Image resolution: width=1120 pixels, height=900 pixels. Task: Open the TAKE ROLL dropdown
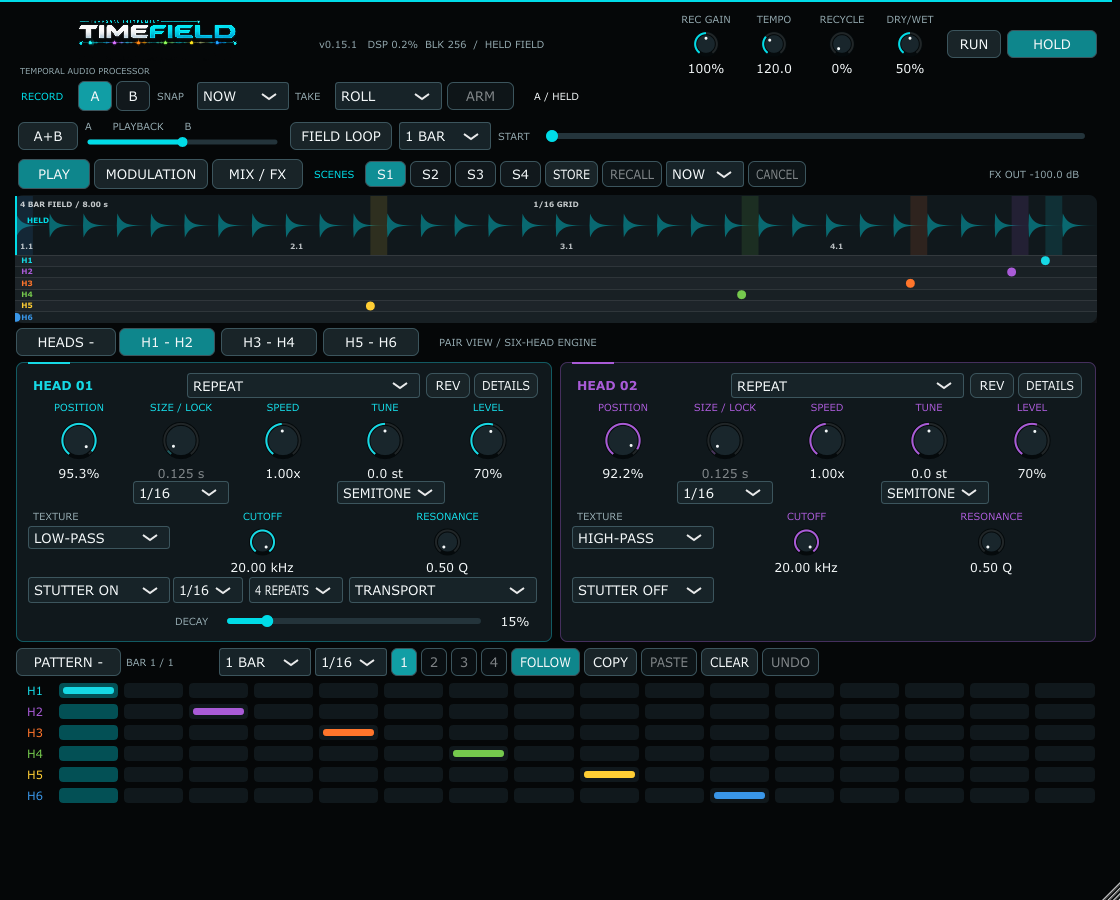coord(388,96)
